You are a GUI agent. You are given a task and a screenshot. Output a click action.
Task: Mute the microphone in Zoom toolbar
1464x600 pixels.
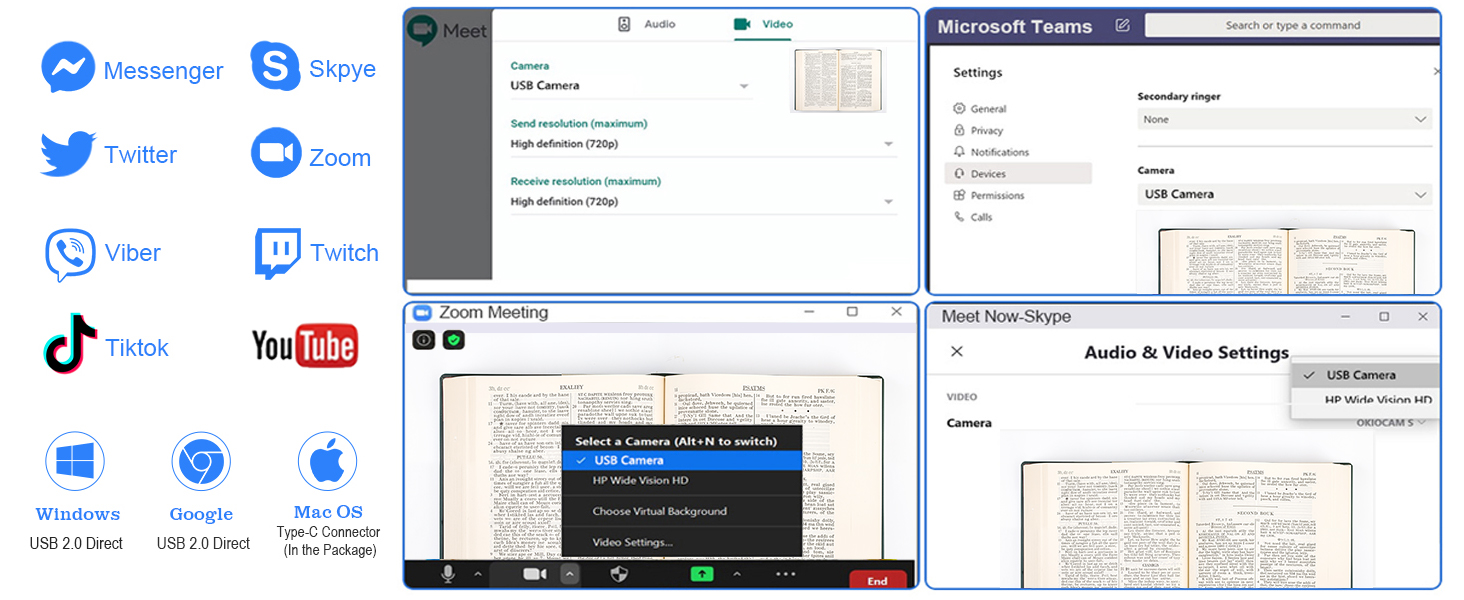tap(448, 573)
